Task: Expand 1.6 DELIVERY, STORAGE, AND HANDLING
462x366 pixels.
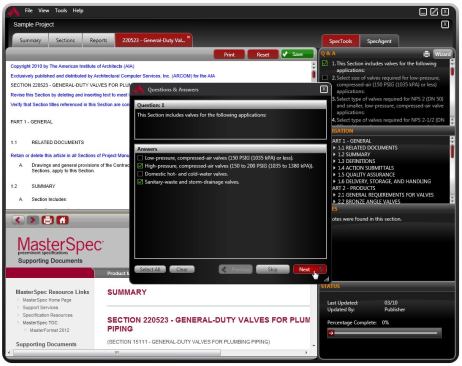Action: pos(334,181)
